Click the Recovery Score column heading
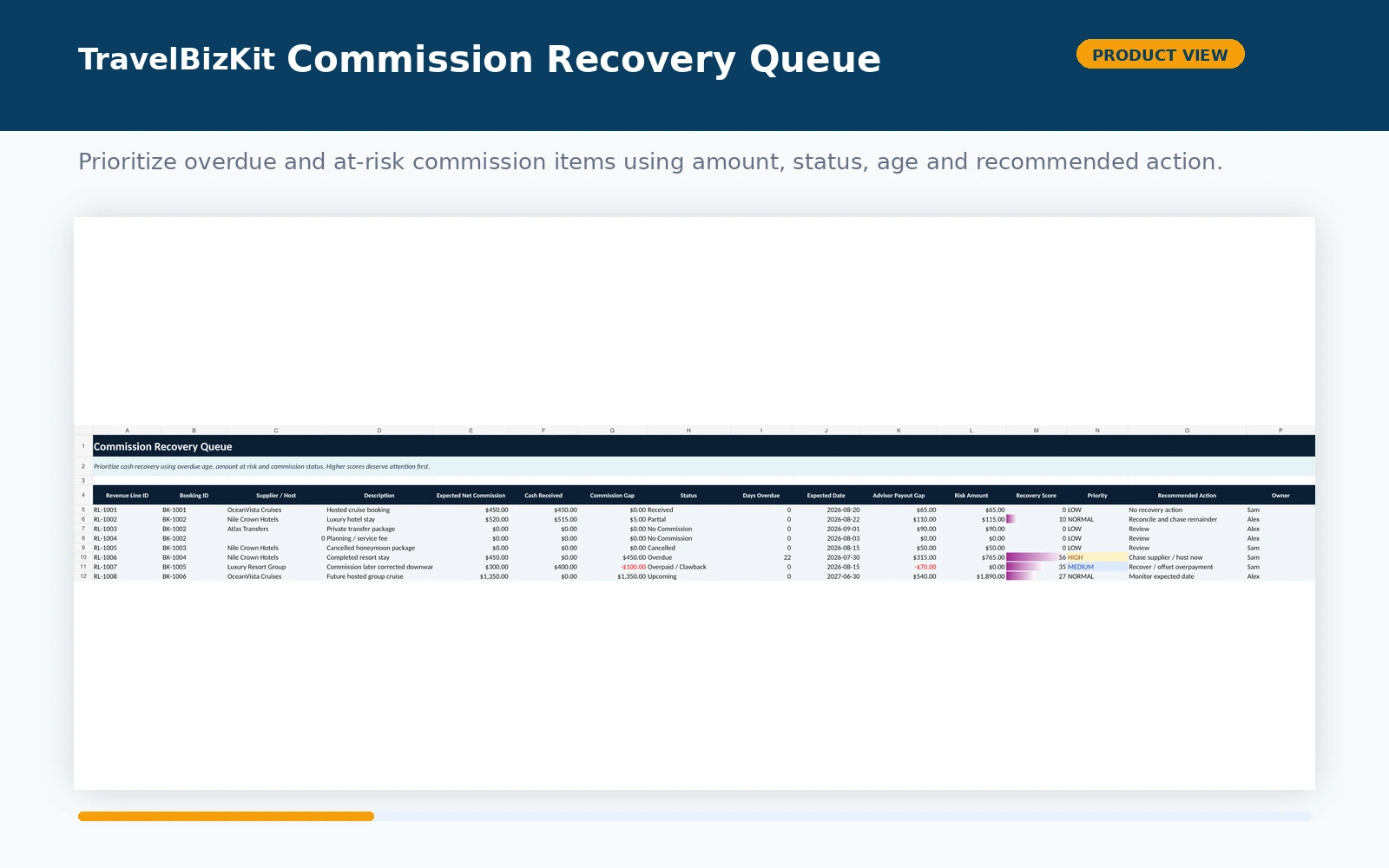Screen dimensions: 1389x868 pos(1036,496)
